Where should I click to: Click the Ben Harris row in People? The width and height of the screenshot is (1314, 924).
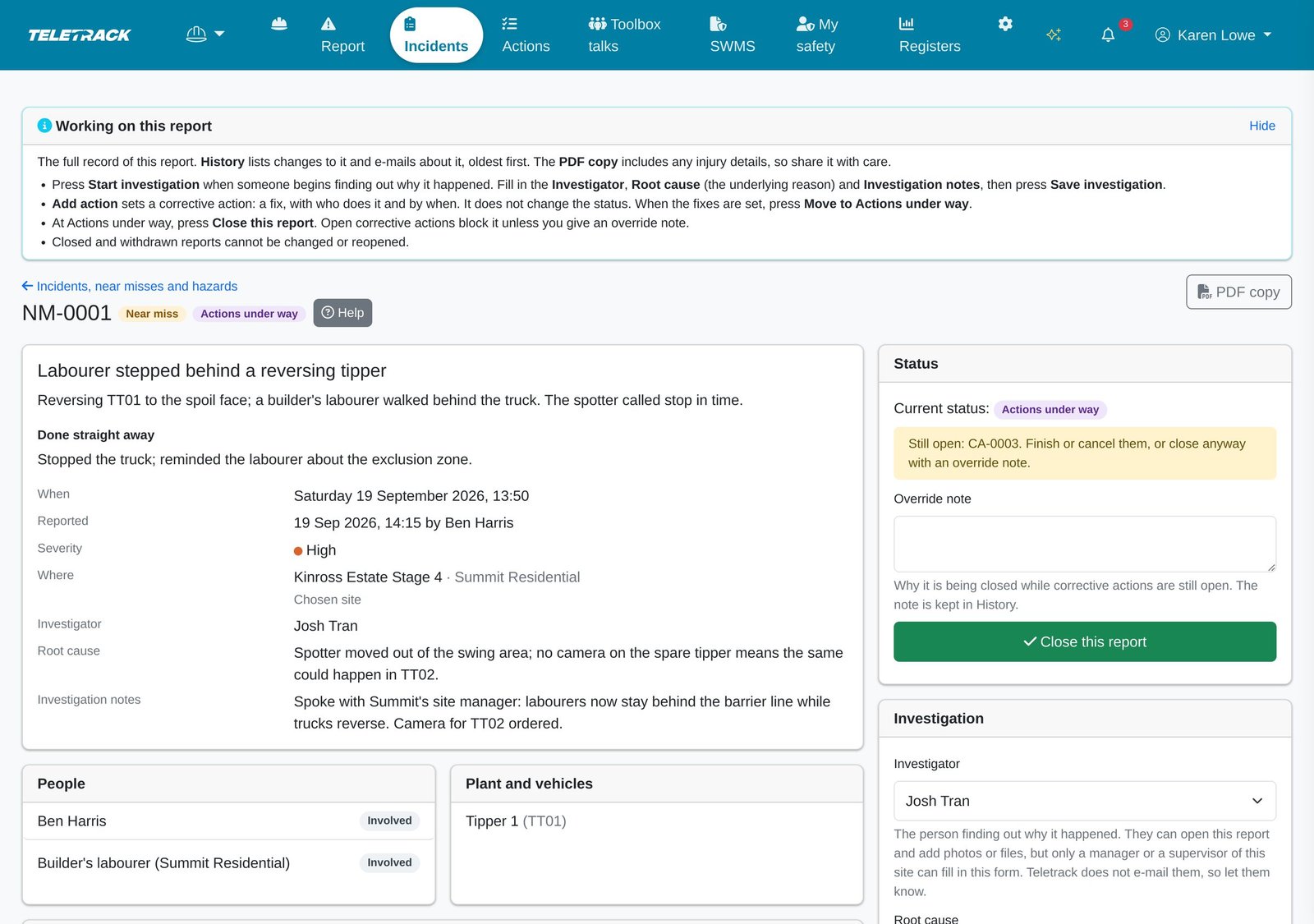[228, 821]
